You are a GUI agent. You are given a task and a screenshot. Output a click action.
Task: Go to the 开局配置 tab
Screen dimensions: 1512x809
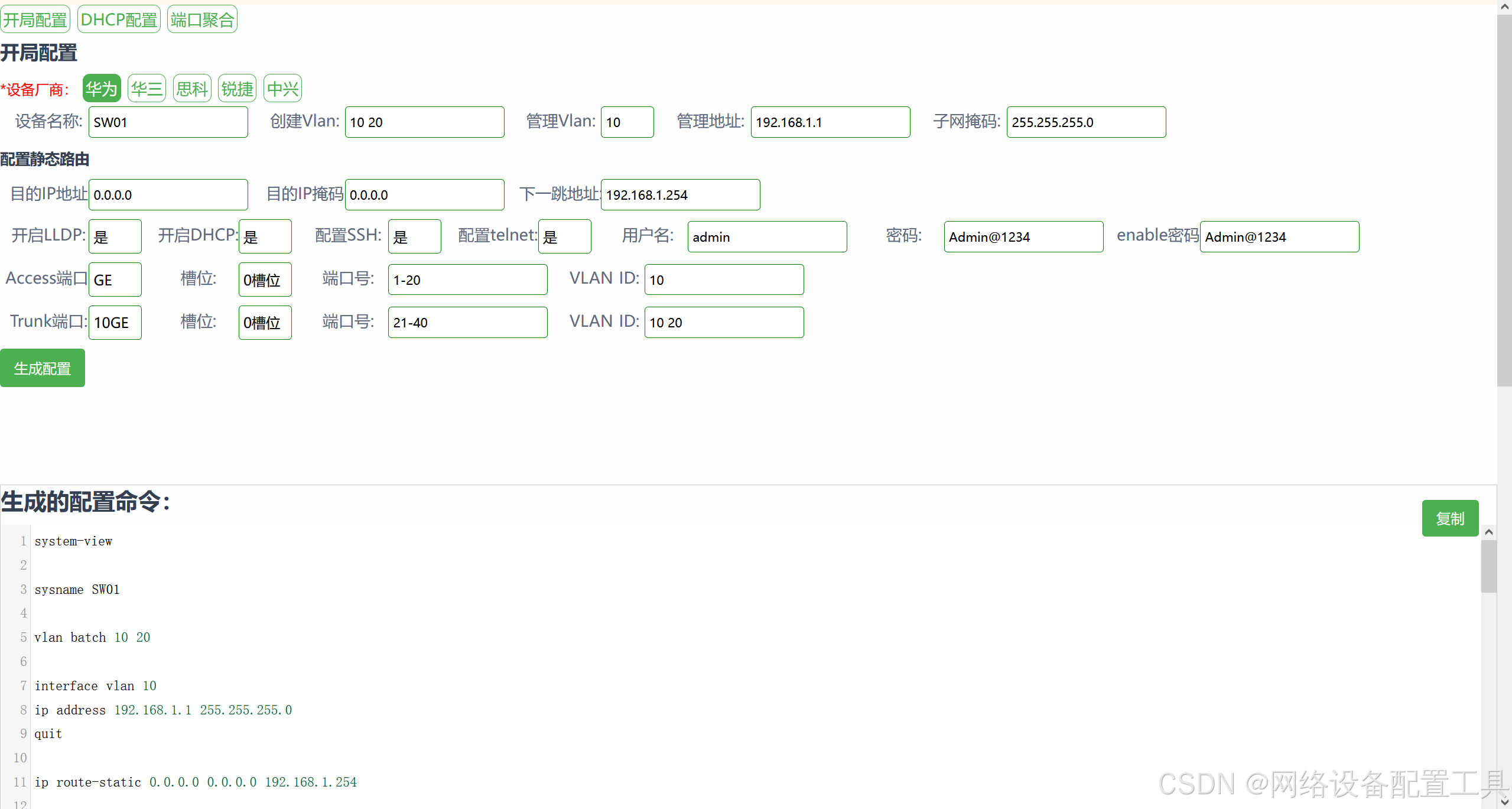pyautogui.click(x=35, y=20)
